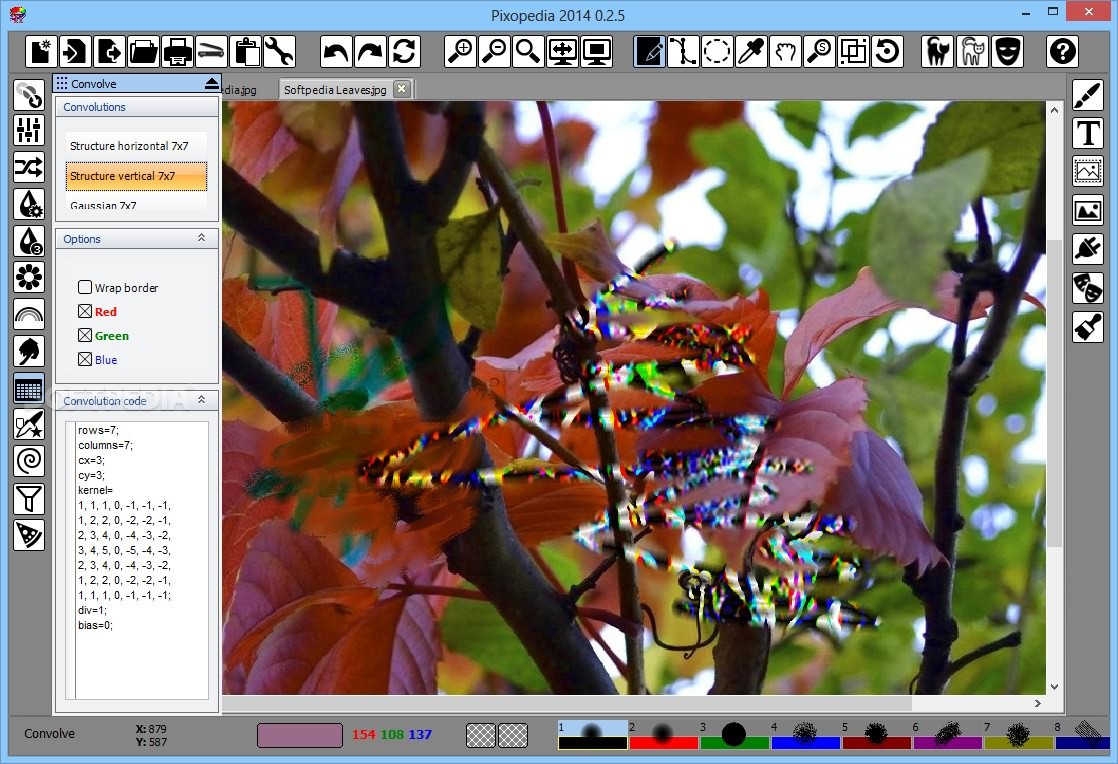Click the current color mauve swatch
This screenshot has width=1118, height=764.
tap(299, 735)
